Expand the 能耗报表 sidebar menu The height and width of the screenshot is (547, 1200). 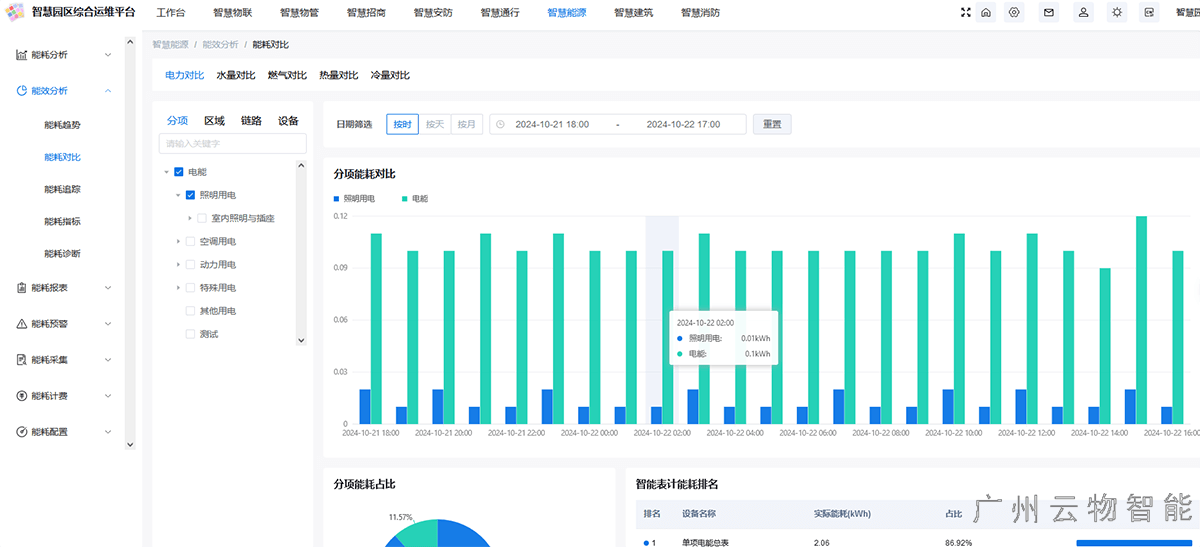108,288
